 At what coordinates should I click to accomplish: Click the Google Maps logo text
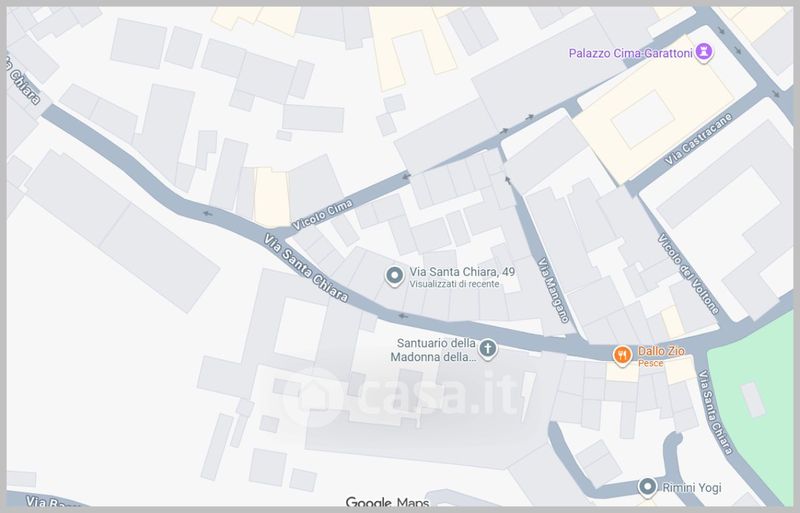pyautogui.click(x=388, y=503)
